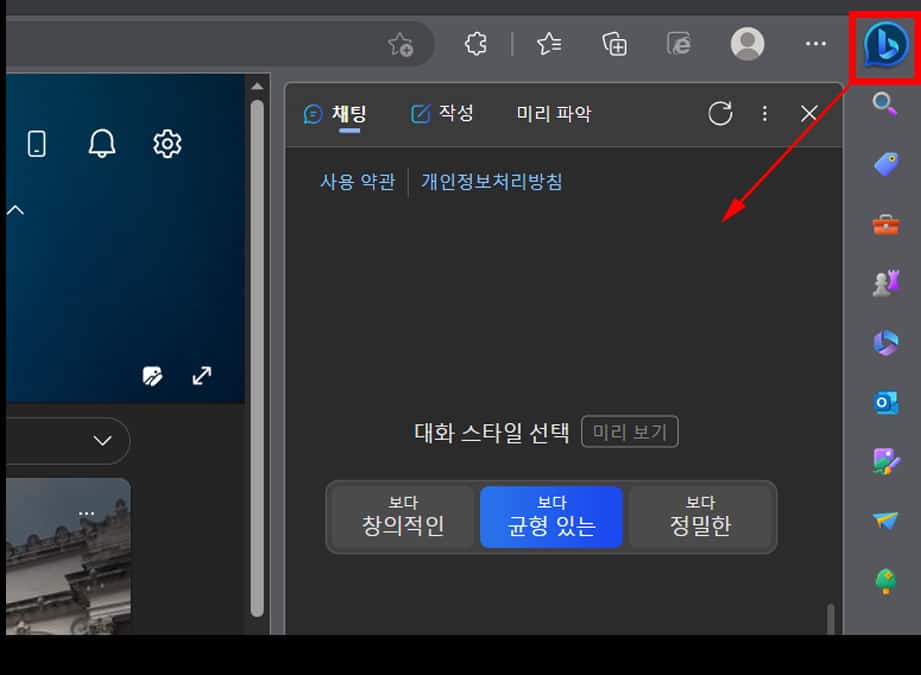Viewport: 921px width, 675px height.
Task: Refresh the chat panel
Action: click(x=720, y=113)
